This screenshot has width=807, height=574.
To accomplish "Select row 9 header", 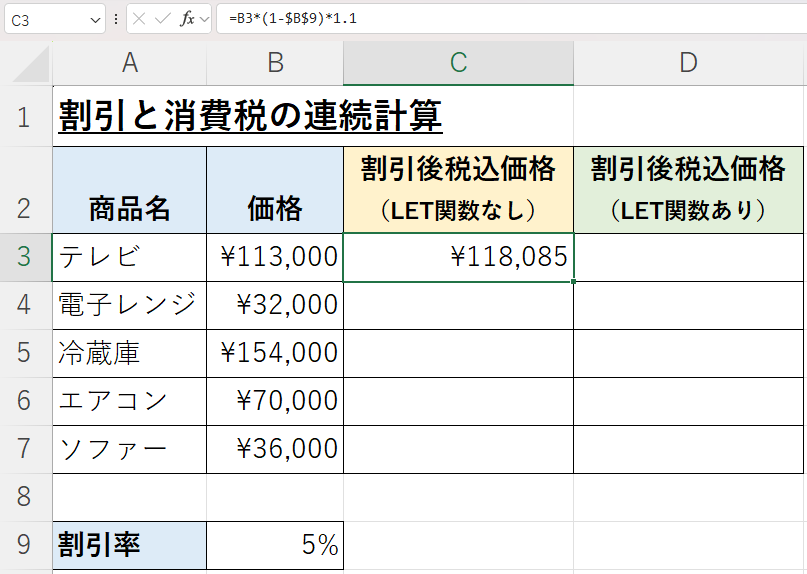I will point(25,545).
